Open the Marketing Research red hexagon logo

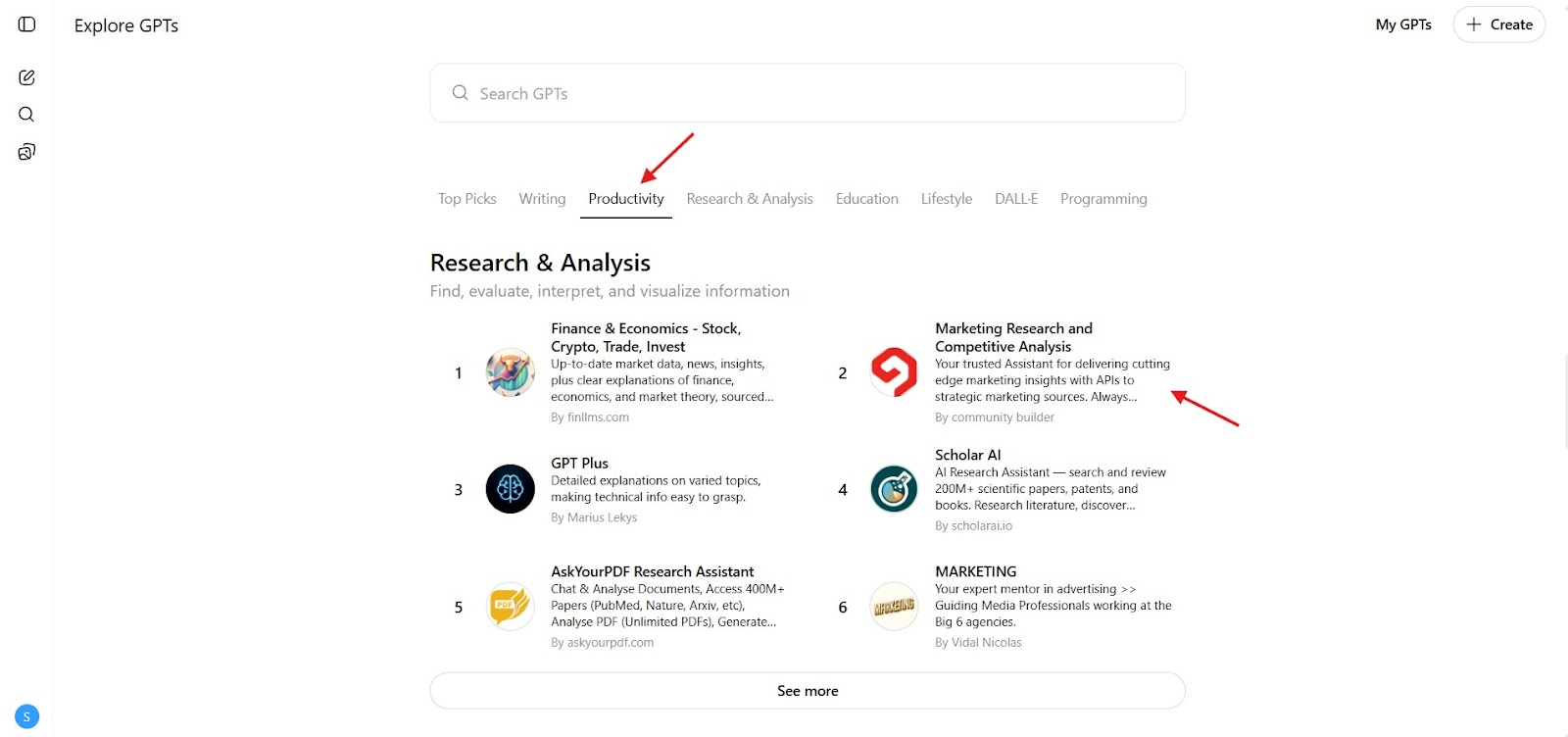[x=894, y=372]
